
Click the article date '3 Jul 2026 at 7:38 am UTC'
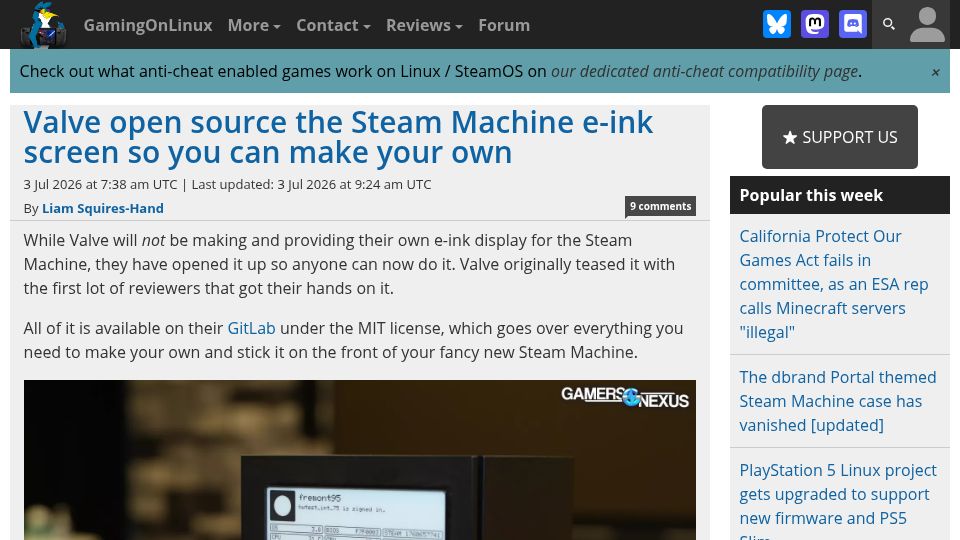(x=100, y=184)
